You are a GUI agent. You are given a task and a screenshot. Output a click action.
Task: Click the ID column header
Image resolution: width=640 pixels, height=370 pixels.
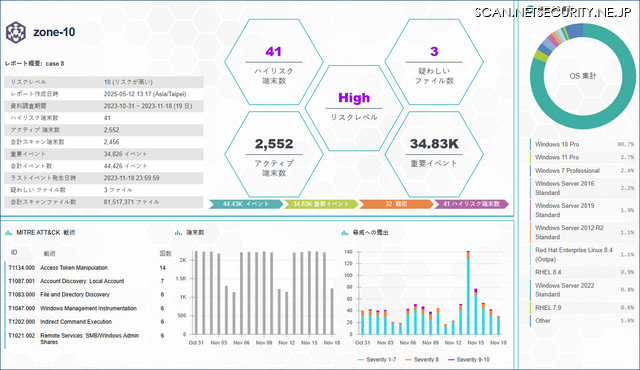pyautogui.click(x=14, y=253)
